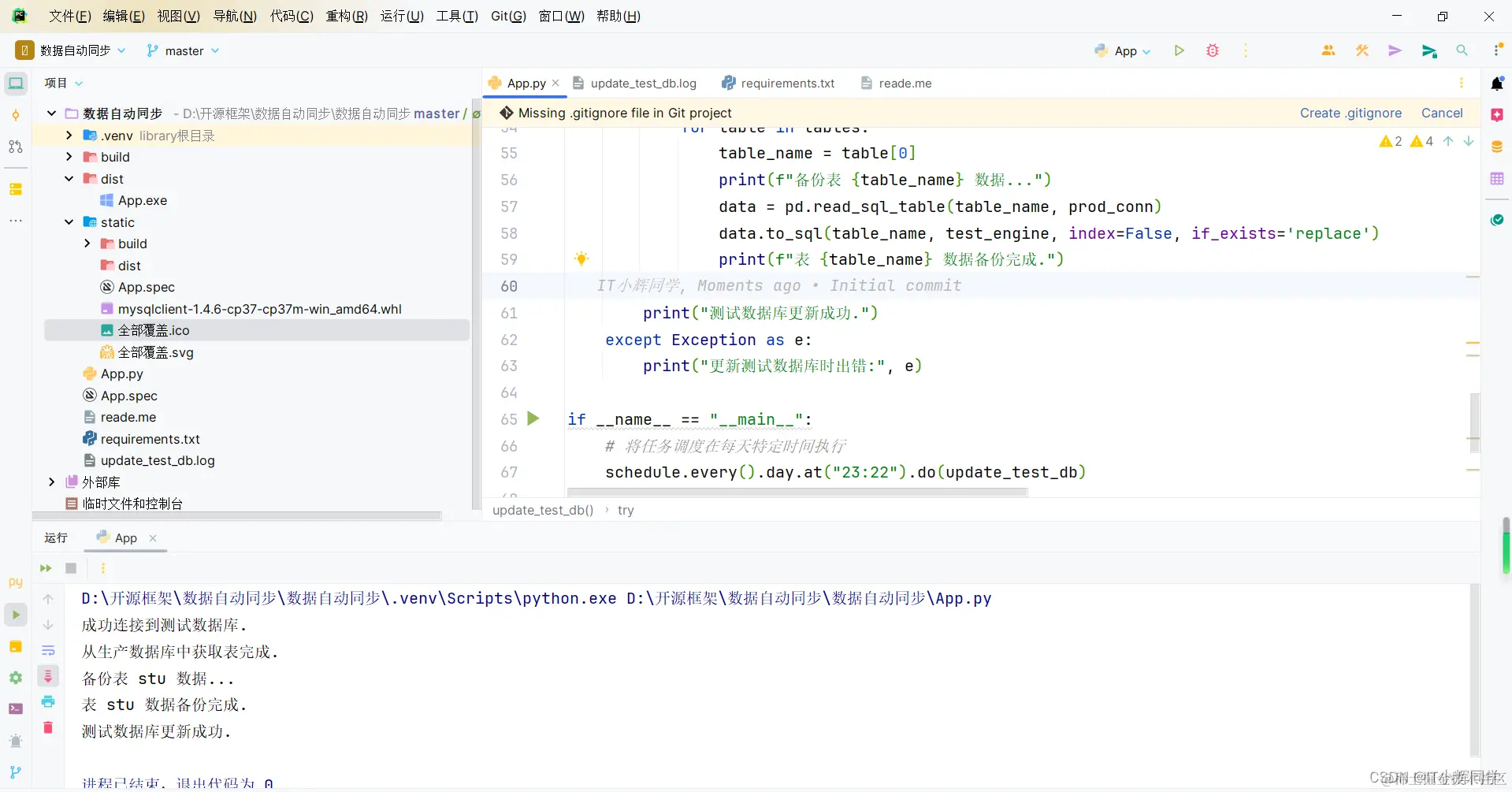Viewport: 1512px width, 792px height.
Task: Collapse the top-level dist folder
Action: (69, 179)
